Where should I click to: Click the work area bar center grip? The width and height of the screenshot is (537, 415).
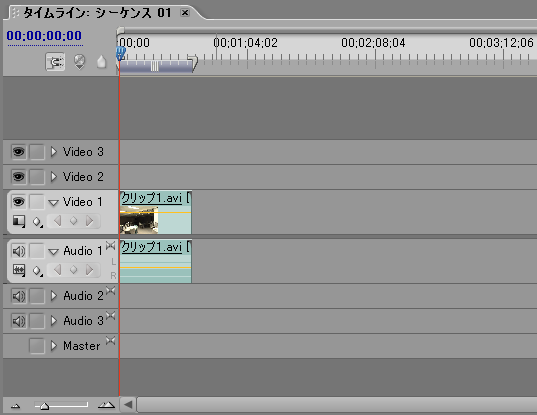[x=155, y=66]
